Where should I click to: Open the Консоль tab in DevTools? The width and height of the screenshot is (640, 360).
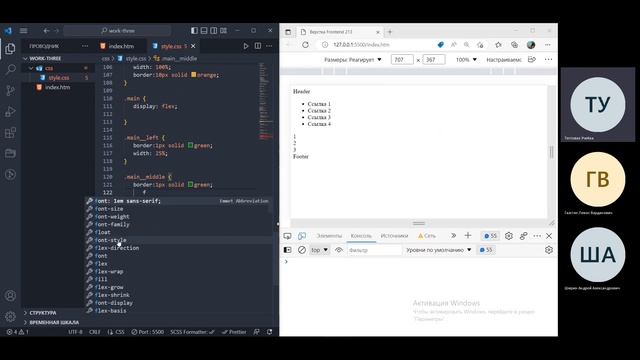(361, 236)
